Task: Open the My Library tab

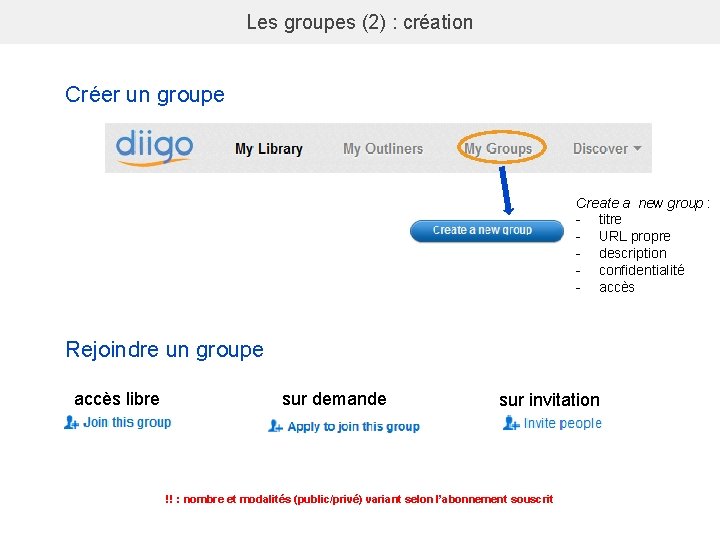Action: click(269, 149)
